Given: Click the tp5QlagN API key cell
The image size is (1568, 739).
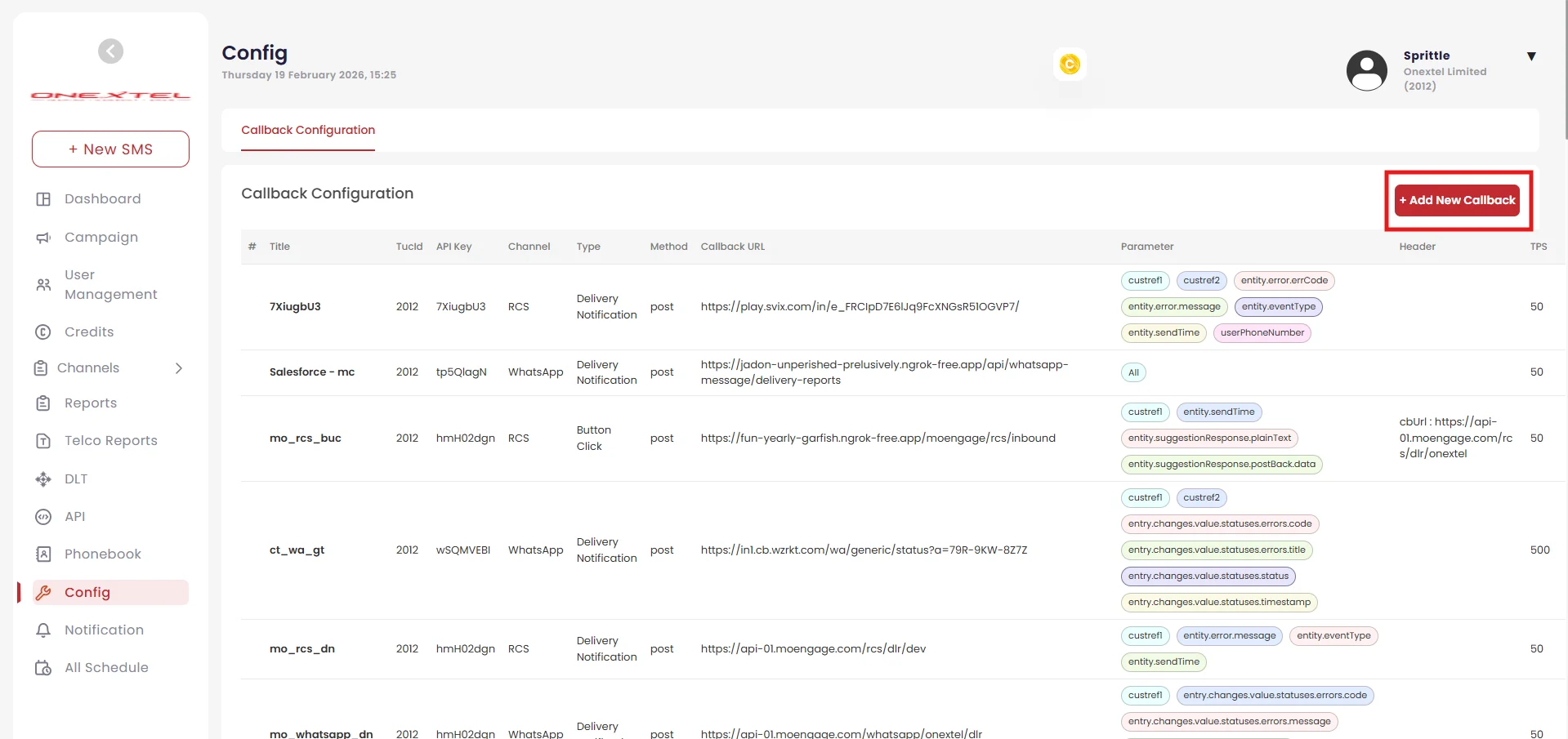Looking at the screenshot, I should 462,372.
